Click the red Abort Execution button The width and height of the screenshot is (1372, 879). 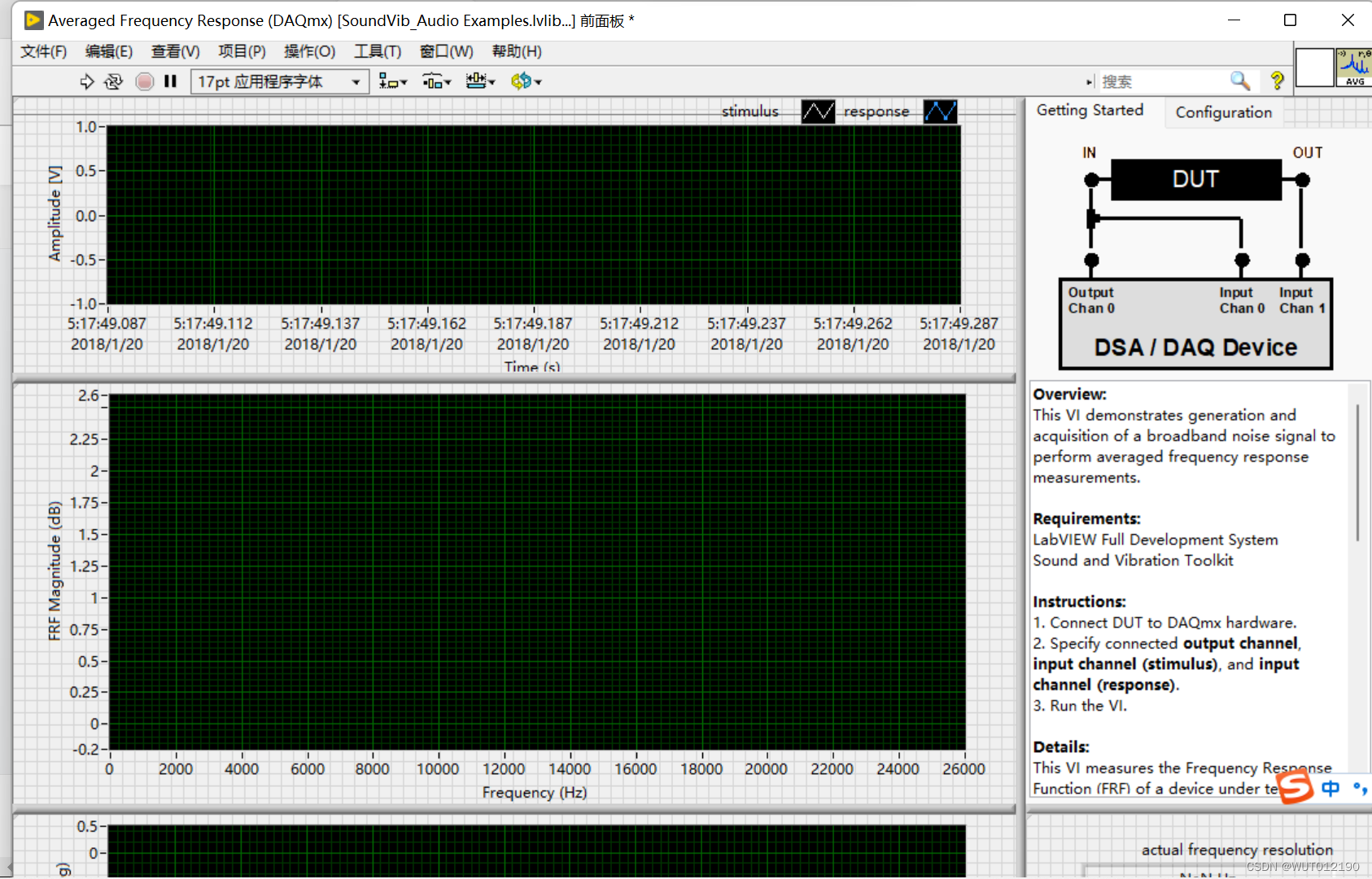click(x=144, y=81)
